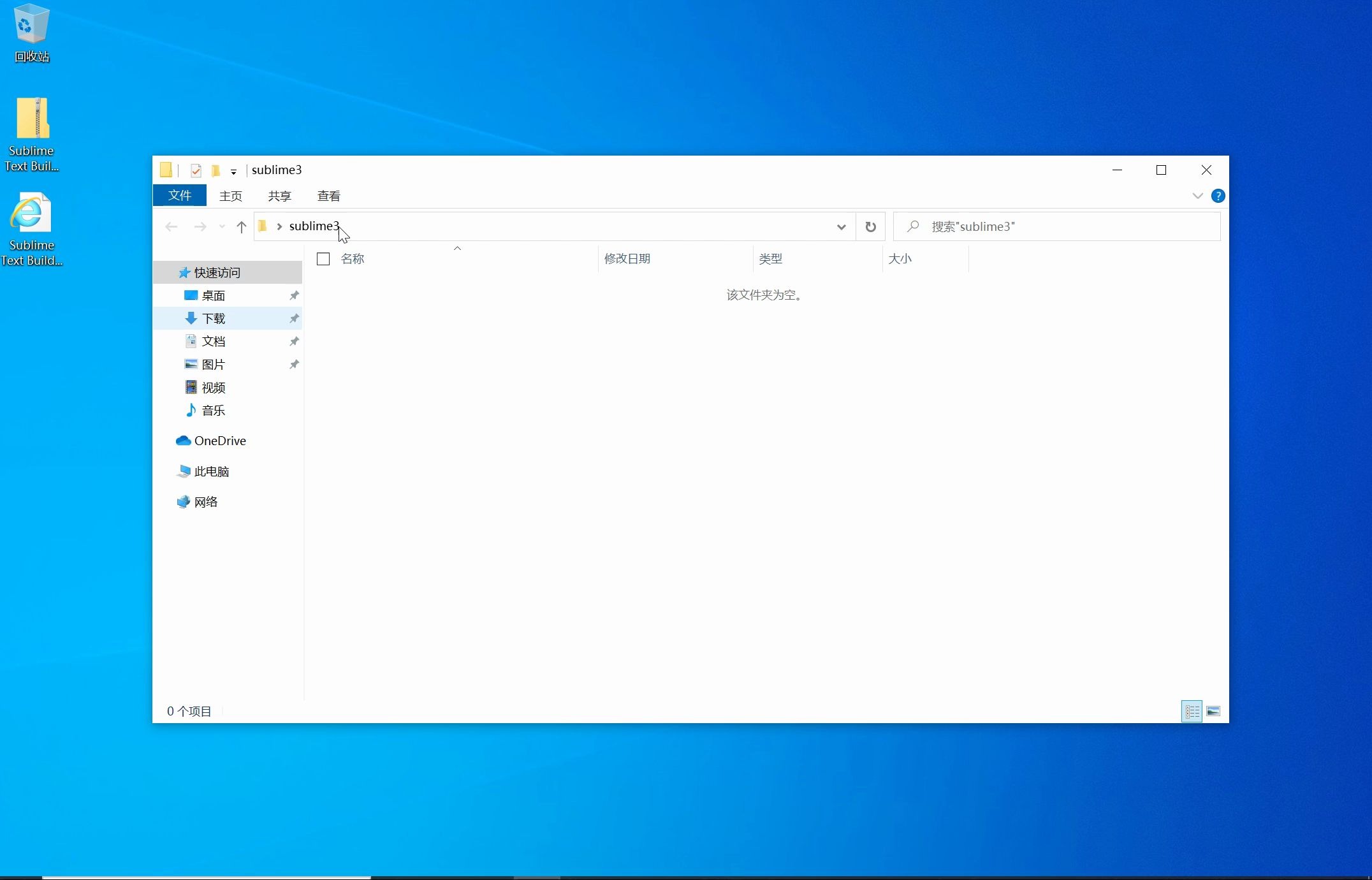
Task: Click the pin icon next to 图片
Action: pos(294,364)
